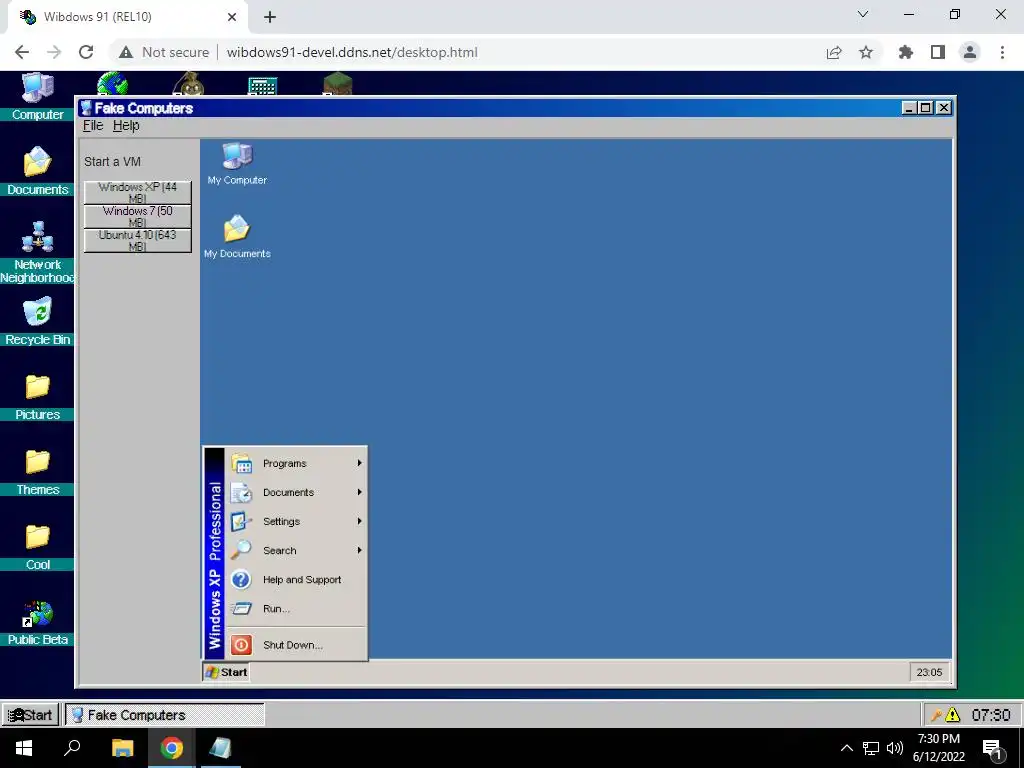
Task: Select Shut Down... menu entry
Action: coord(296,645)
